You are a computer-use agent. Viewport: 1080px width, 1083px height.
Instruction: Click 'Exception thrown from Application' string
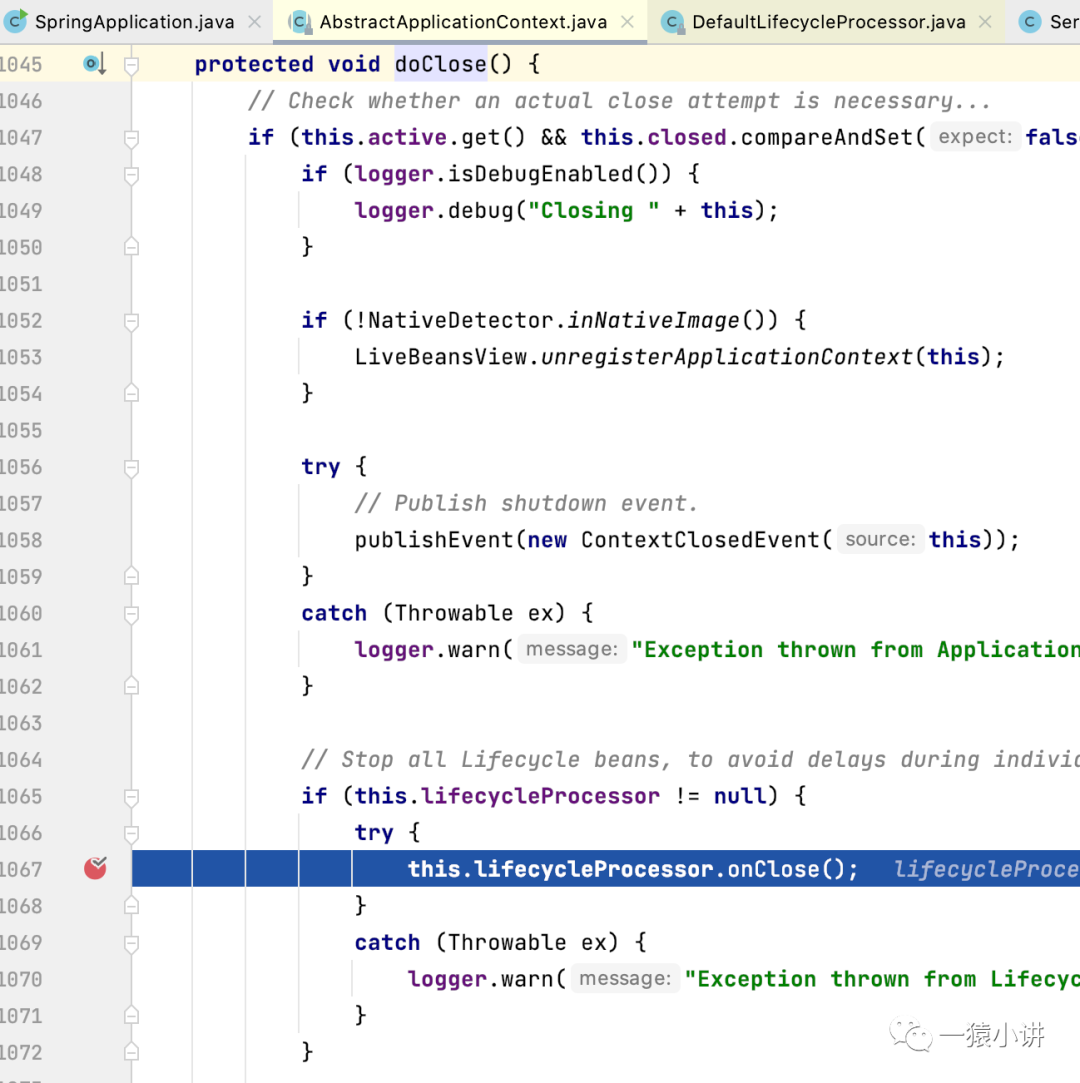point(856,650)
